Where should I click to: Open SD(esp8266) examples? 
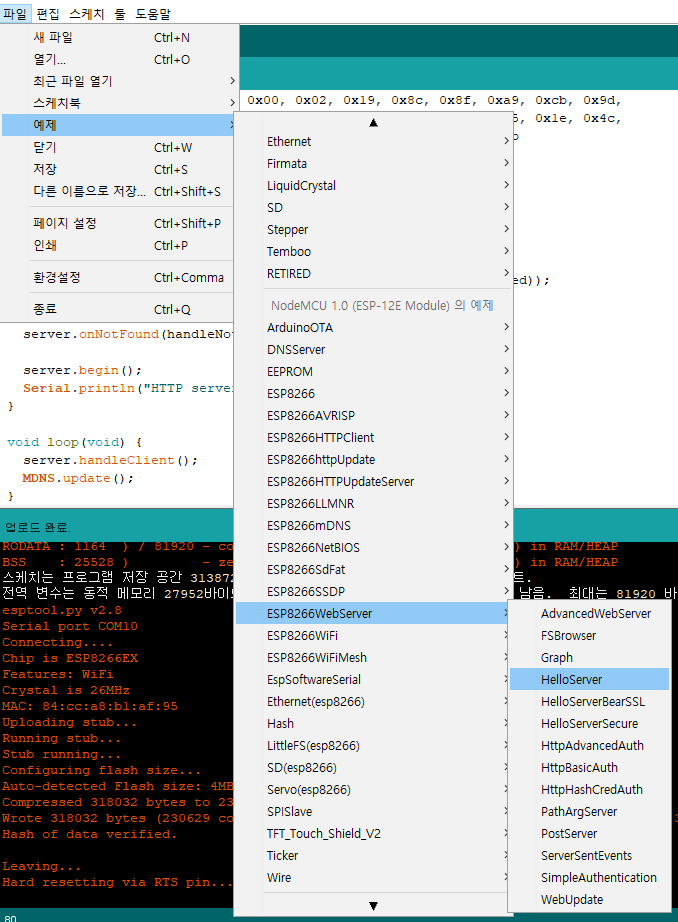(374, 767)
